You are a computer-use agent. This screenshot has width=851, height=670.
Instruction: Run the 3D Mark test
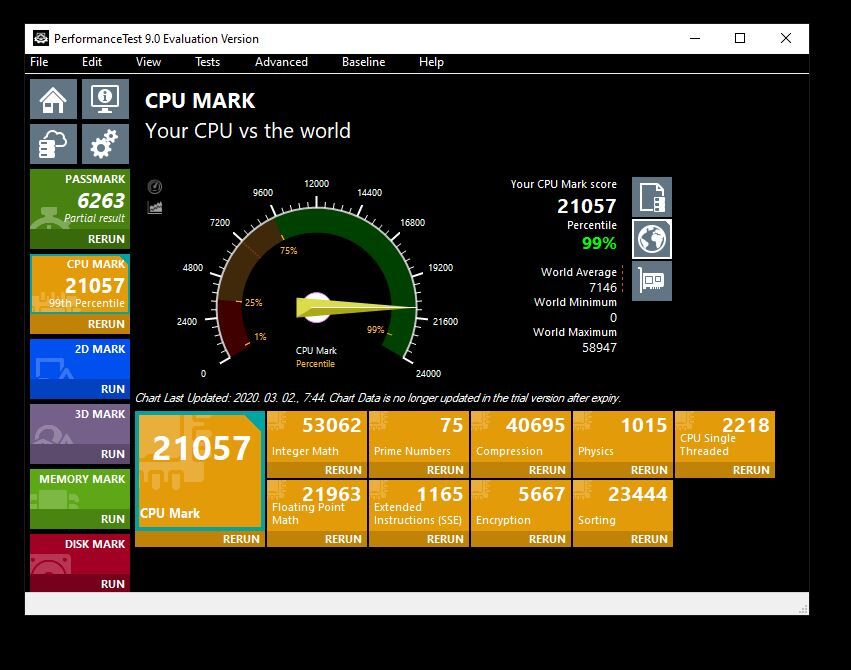pos(80,454)
